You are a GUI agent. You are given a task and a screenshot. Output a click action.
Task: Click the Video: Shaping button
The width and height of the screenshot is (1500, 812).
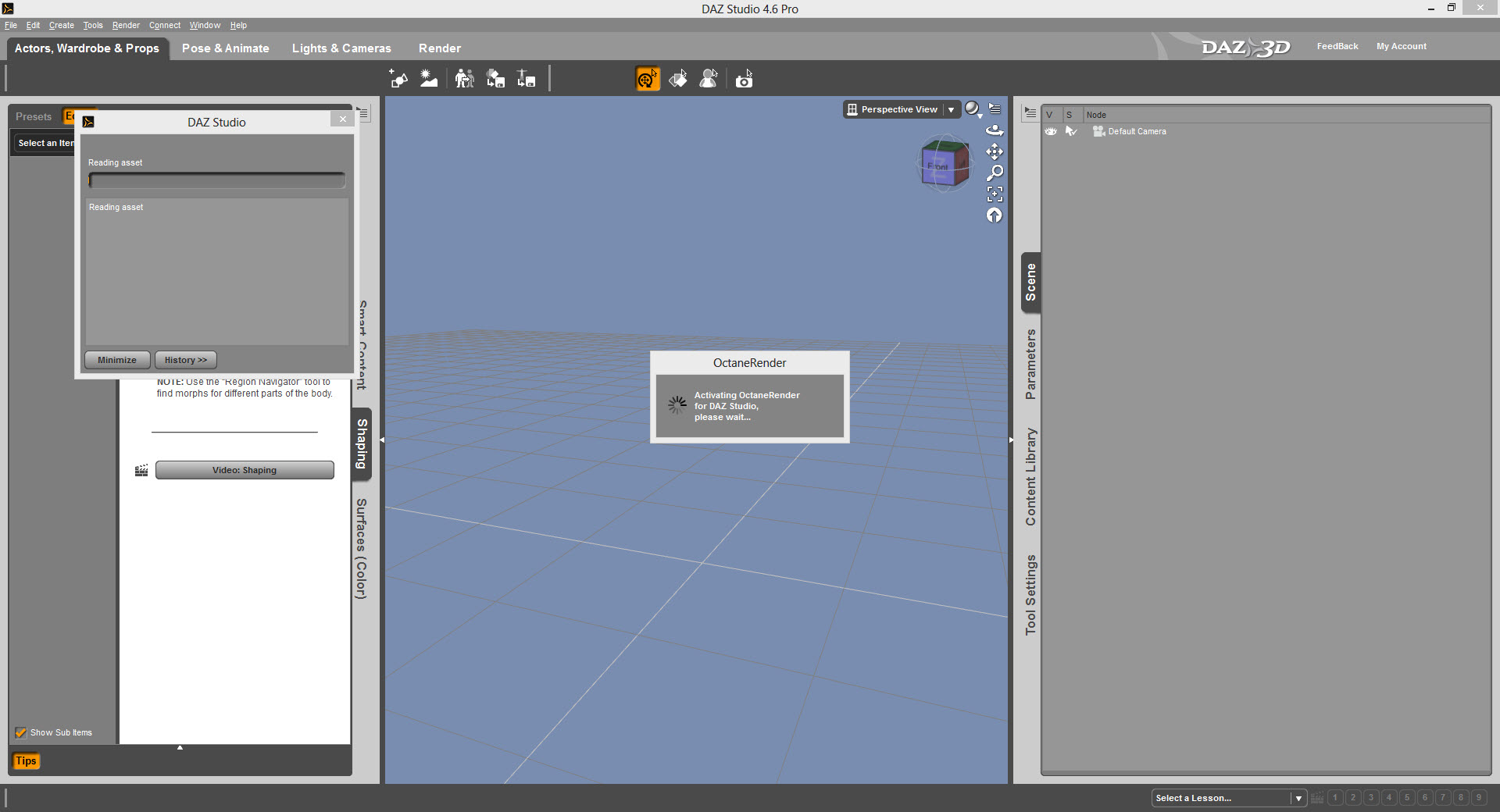point(245,470)
